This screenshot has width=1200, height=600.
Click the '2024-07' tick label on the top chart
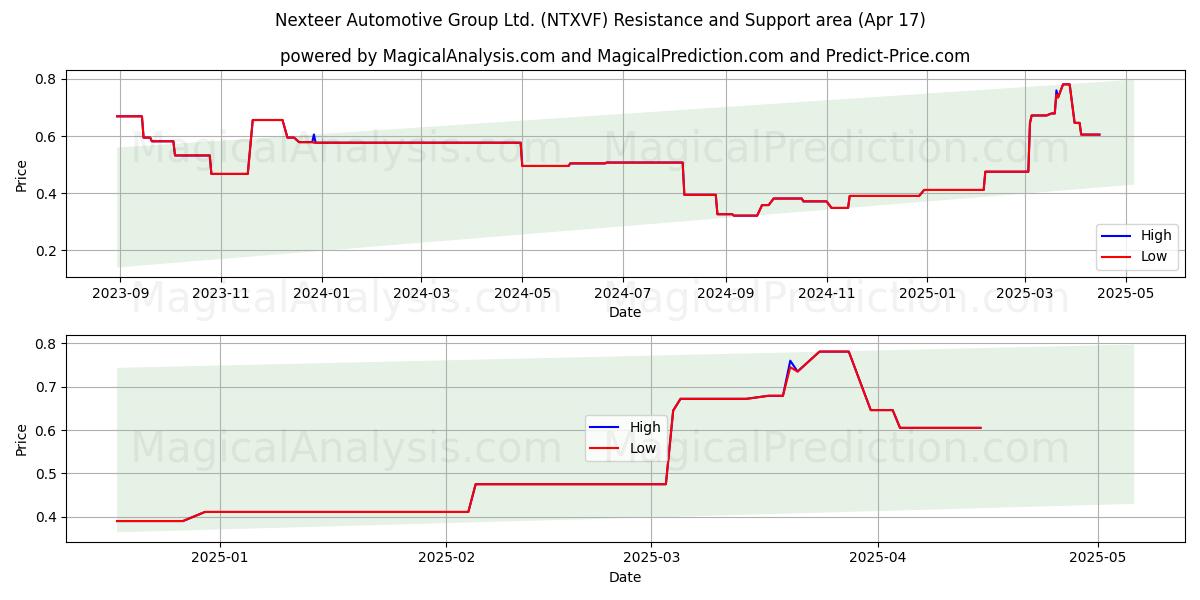click(x=622, y=294)
